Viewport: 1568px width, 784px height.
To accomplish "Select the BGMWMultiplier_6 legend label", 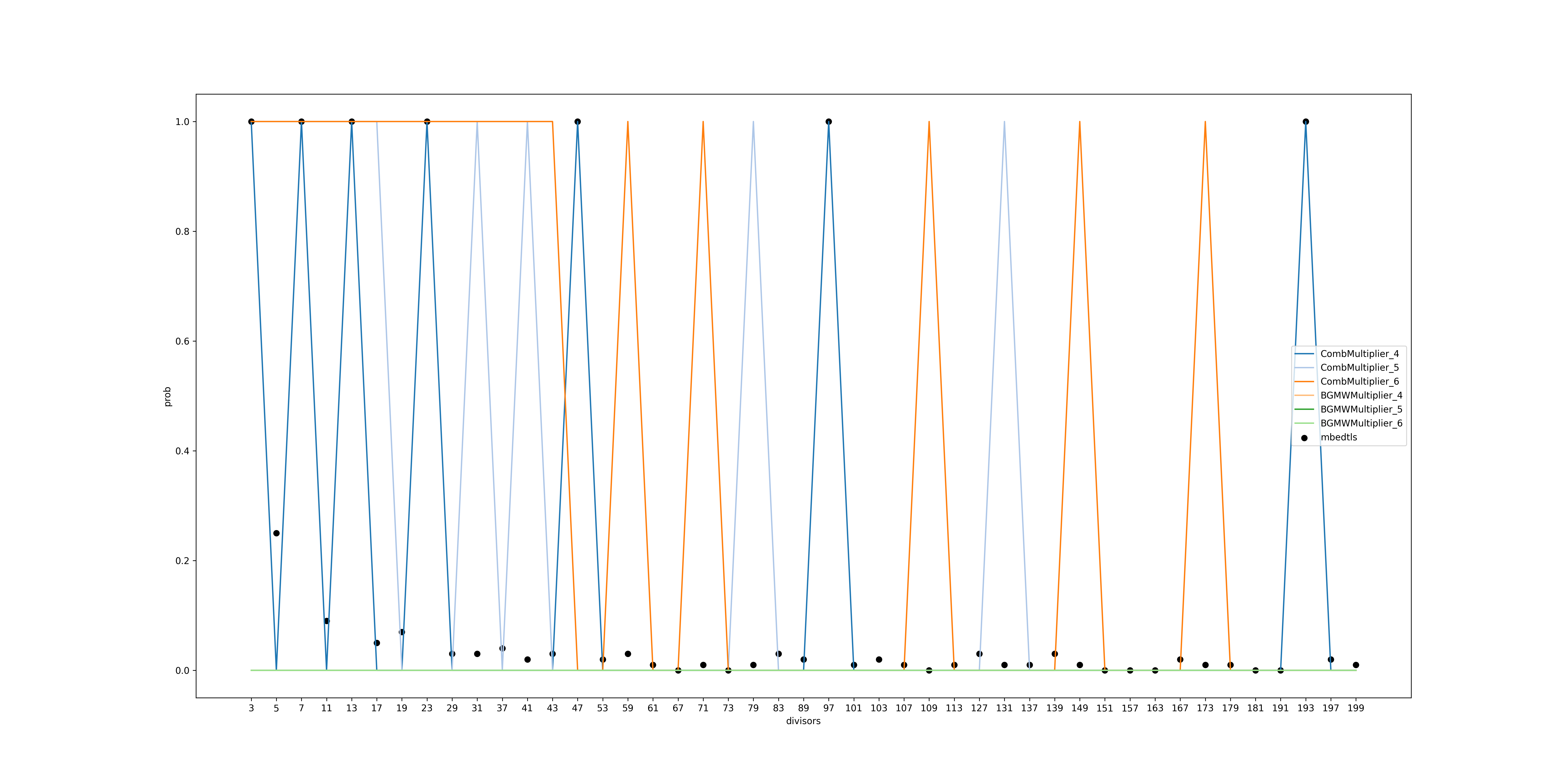I will click(1361, 423).
